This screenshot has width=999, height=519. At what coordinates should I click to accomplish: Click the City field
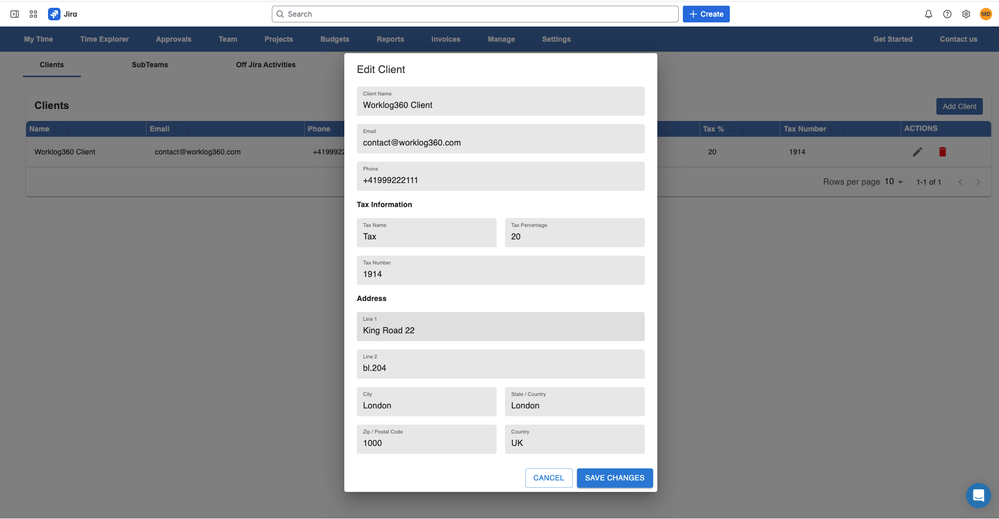[x=426, y=402]
